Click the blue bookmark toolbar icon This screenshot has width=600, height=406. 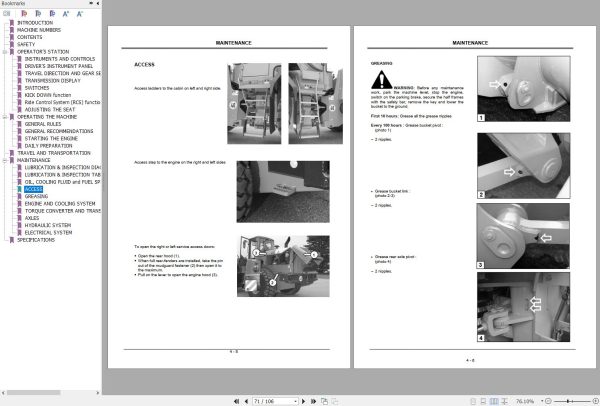52,14
